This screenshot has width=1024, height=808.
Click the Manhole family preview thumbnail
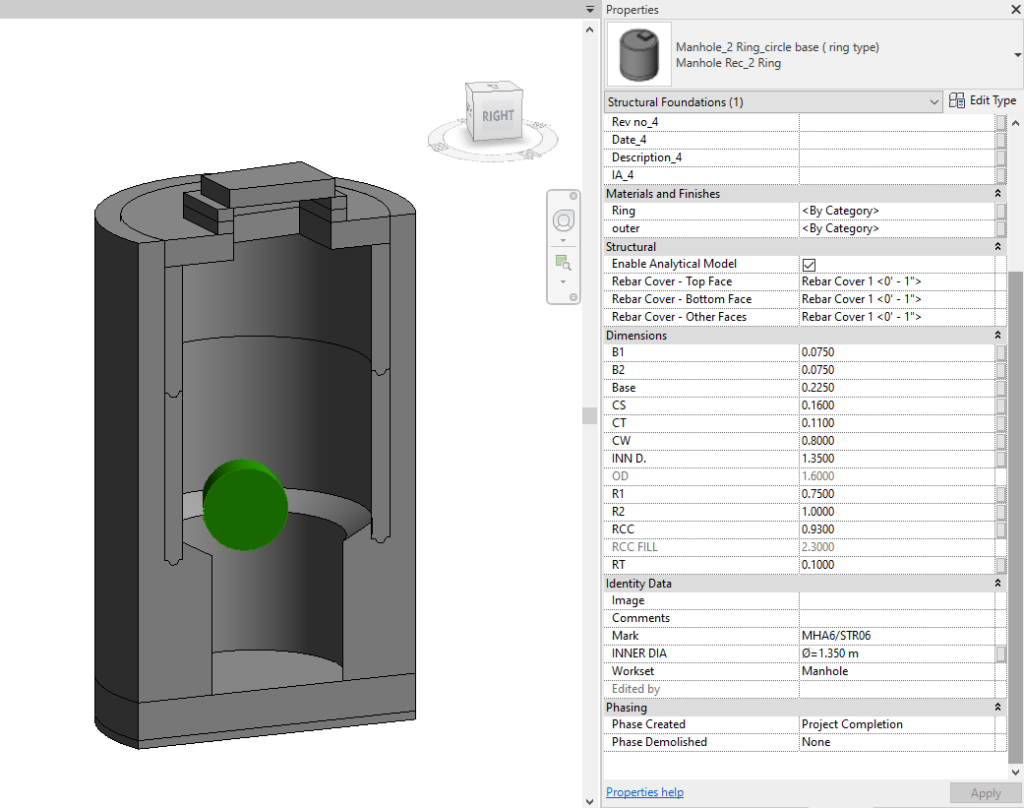[638, 54]
